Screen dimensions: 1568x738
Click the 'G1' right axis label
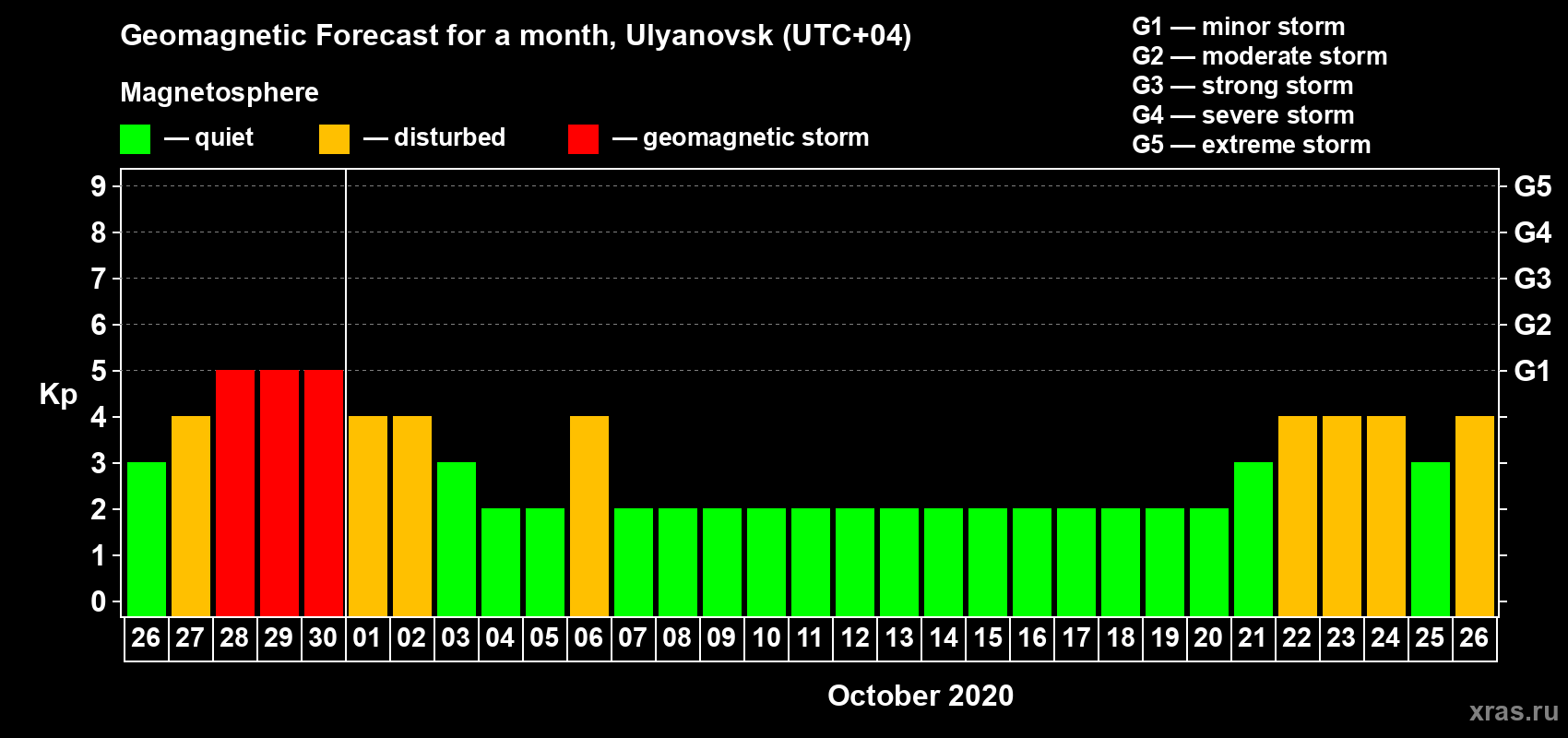pos(1533,371)
